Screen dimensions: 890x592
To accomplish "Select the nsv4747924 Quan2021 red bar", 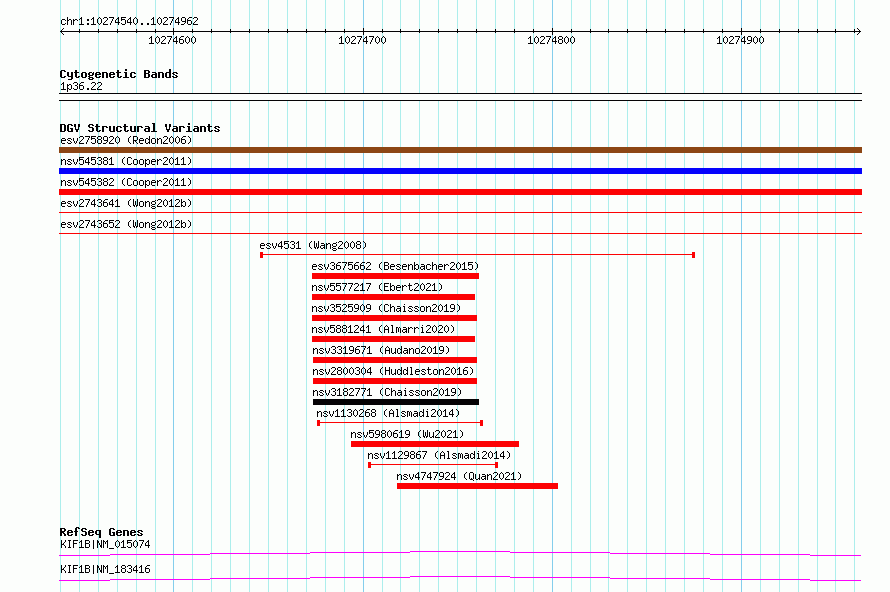I will coord(477,486).
